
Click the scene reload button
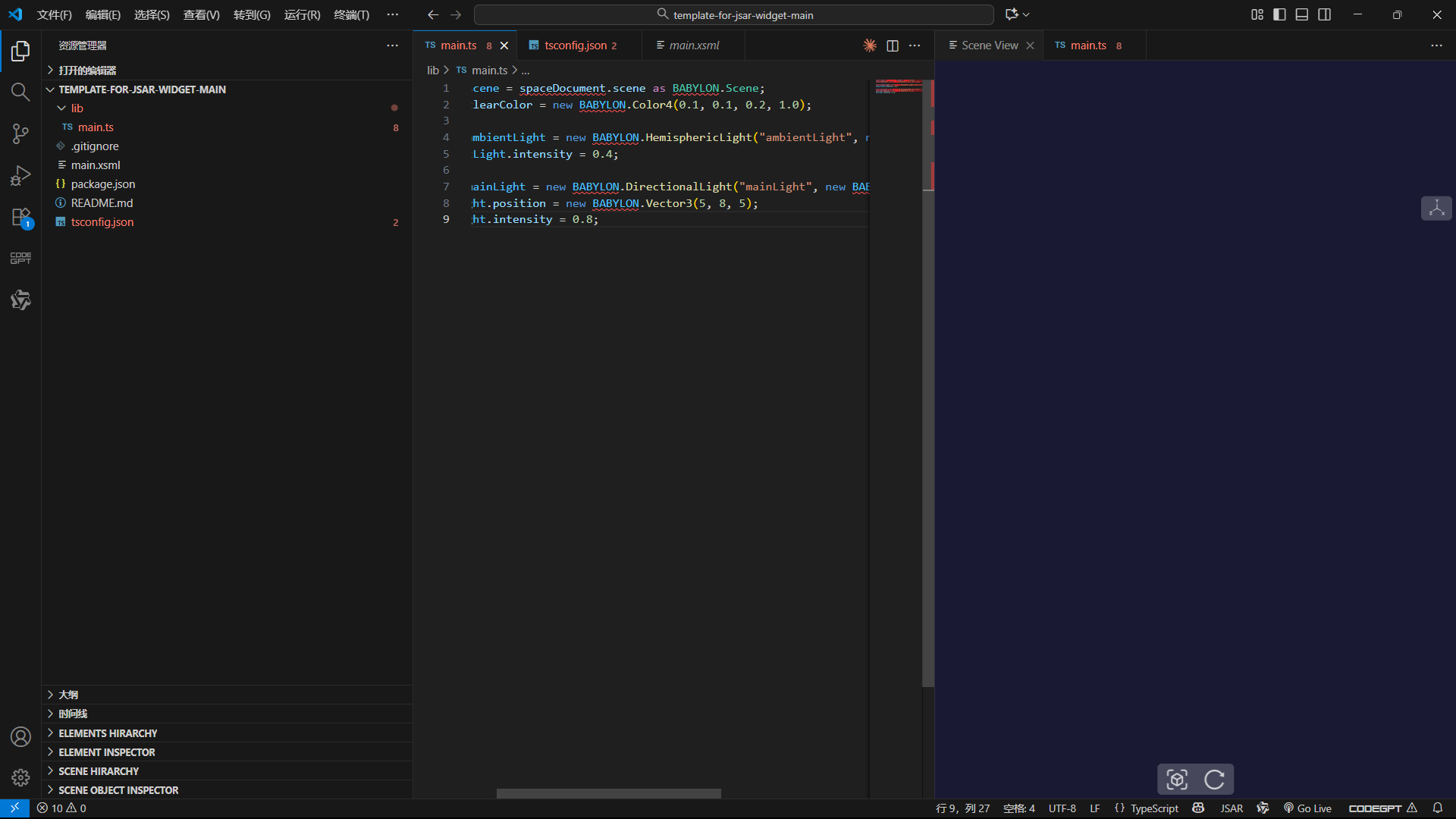click(1214, 780)
